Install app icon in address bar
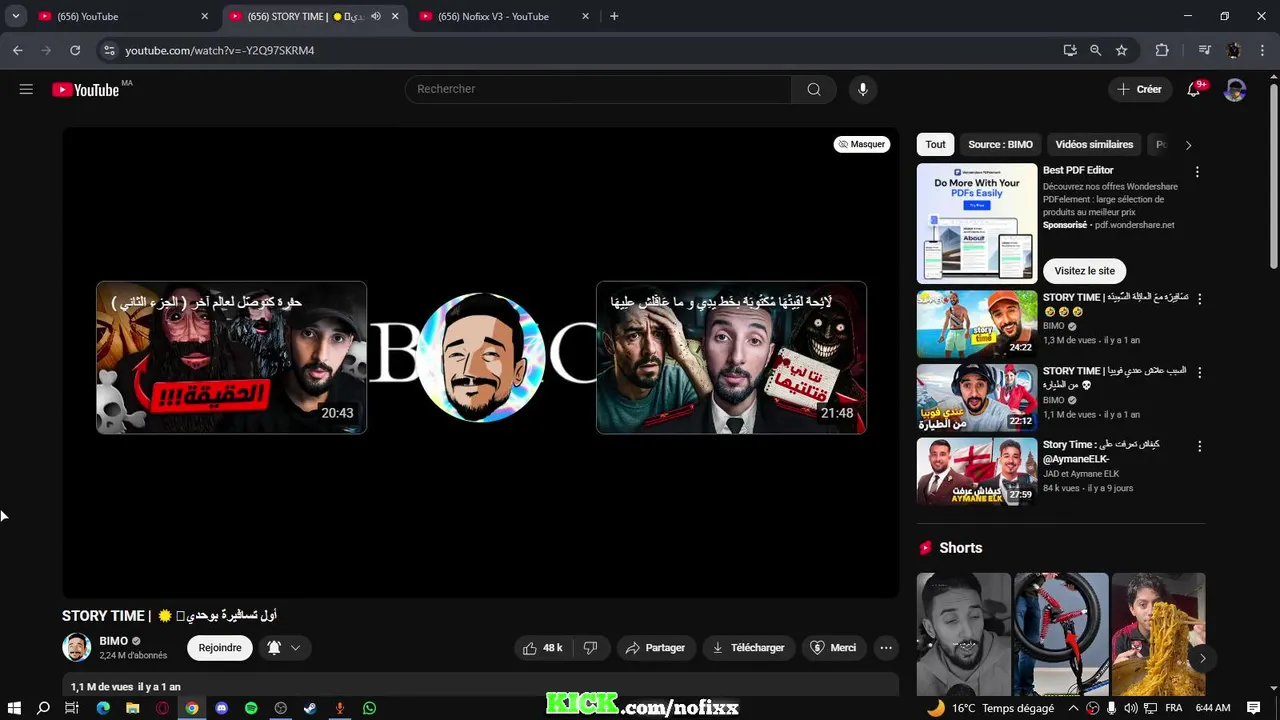1280x720 pixels. point(1070,50)
